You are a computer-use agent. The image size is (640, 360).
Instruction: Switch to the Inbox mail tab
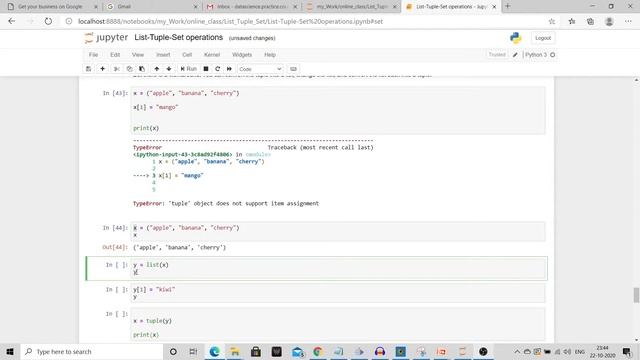pos(251,7)
